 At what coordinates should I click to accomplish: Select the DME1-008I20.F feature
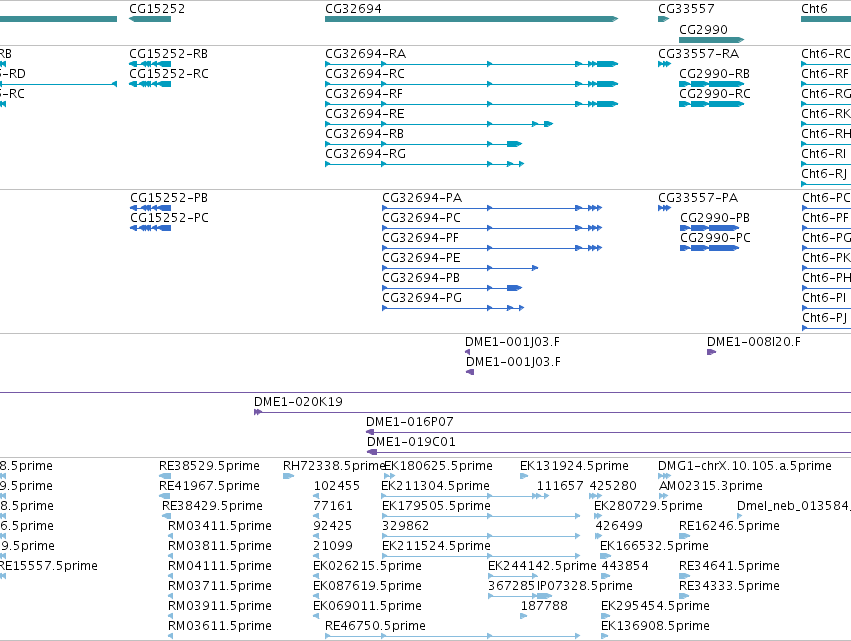point(753,342)
